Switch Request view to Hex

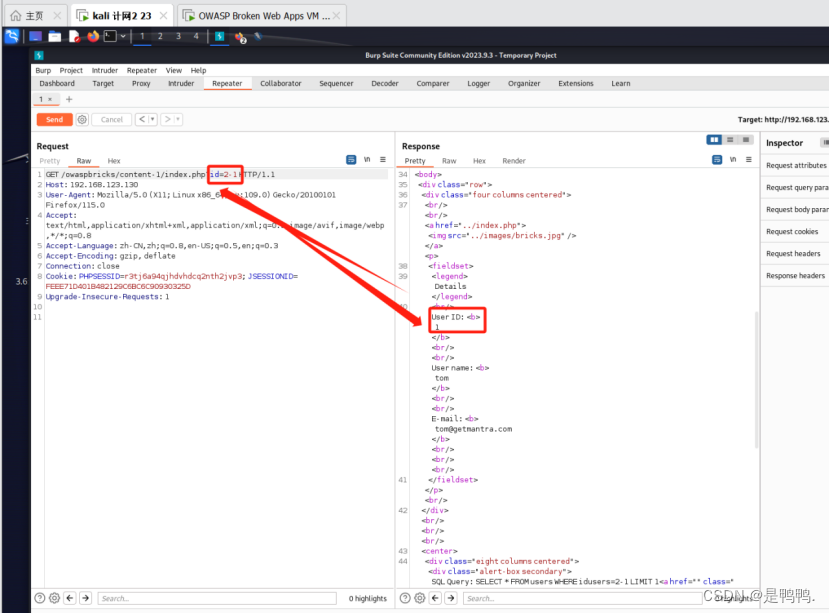pos(114,161)
